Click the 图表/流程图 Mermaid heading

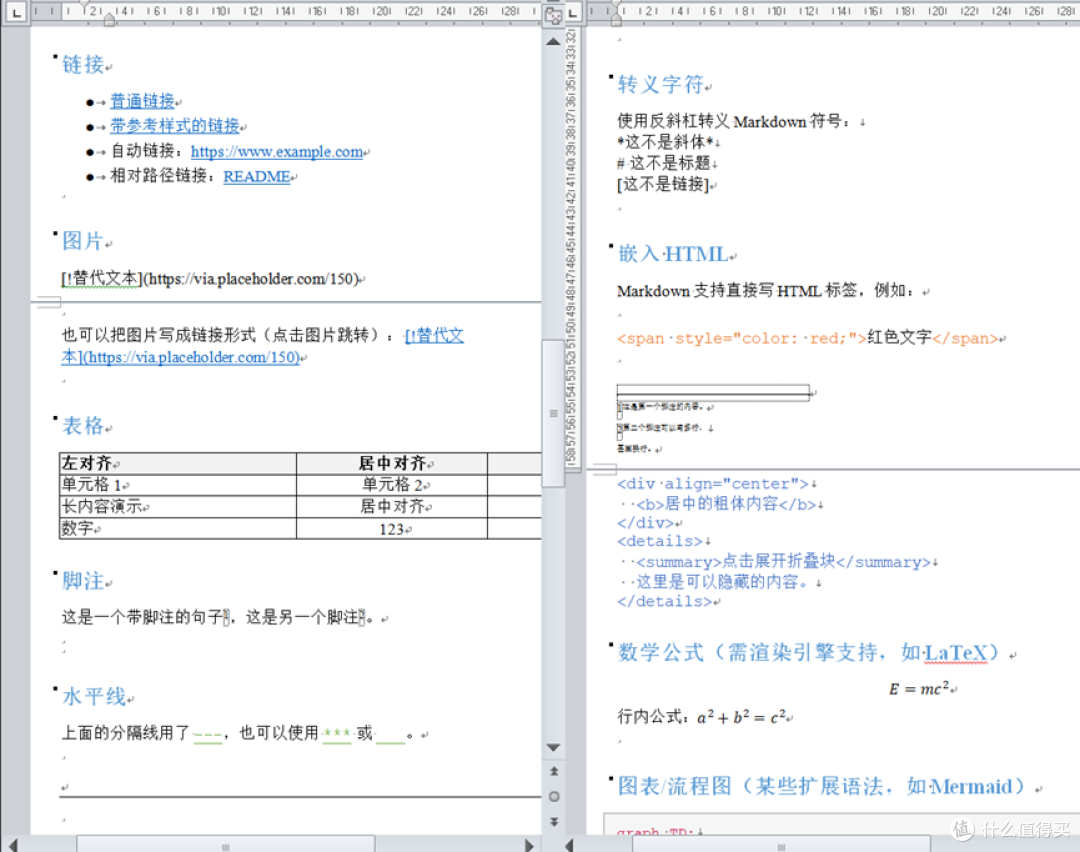822,786
